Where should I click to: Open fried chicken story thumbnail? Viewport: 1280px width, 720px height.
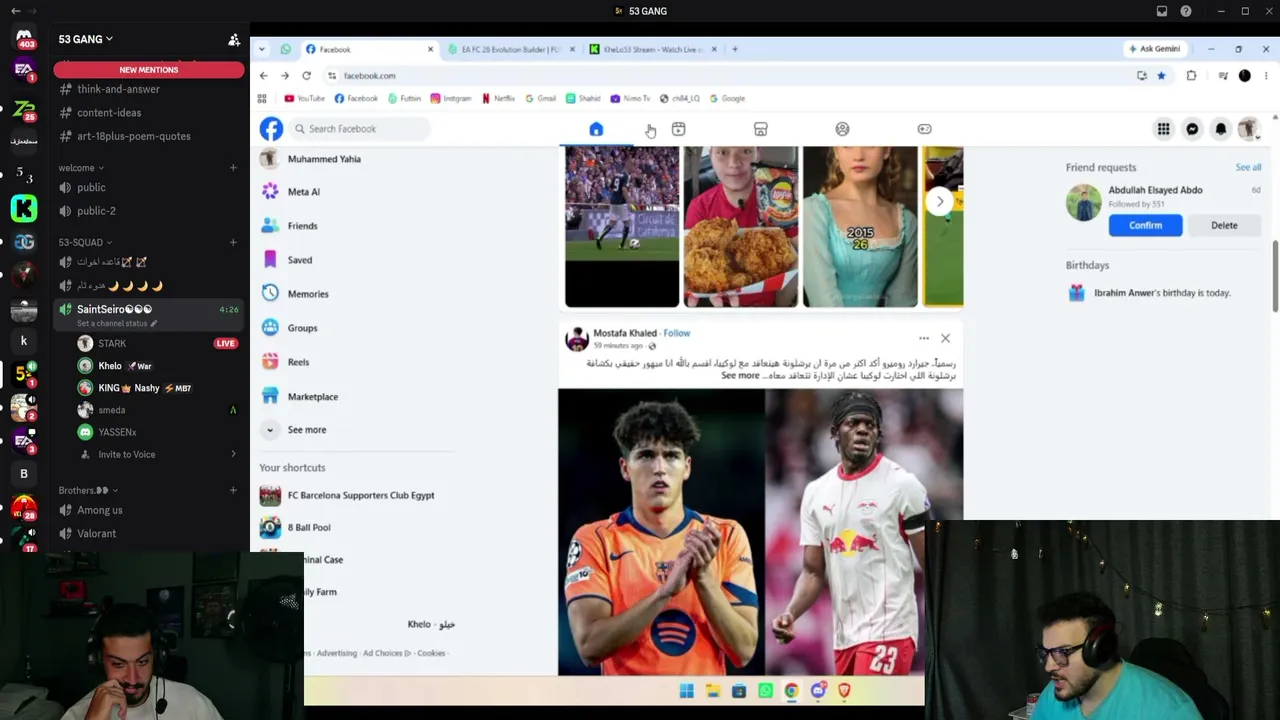[741, 226]
